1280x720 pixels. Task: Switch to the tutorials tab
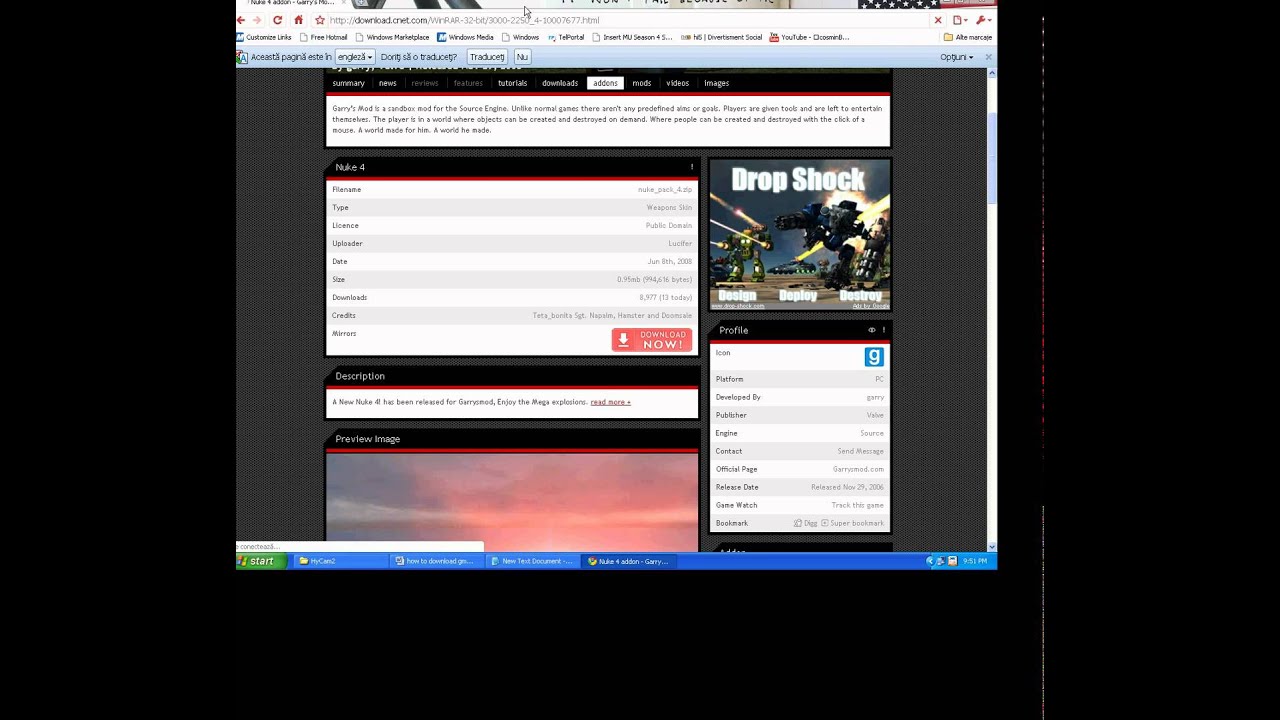[x=512, y=83]
